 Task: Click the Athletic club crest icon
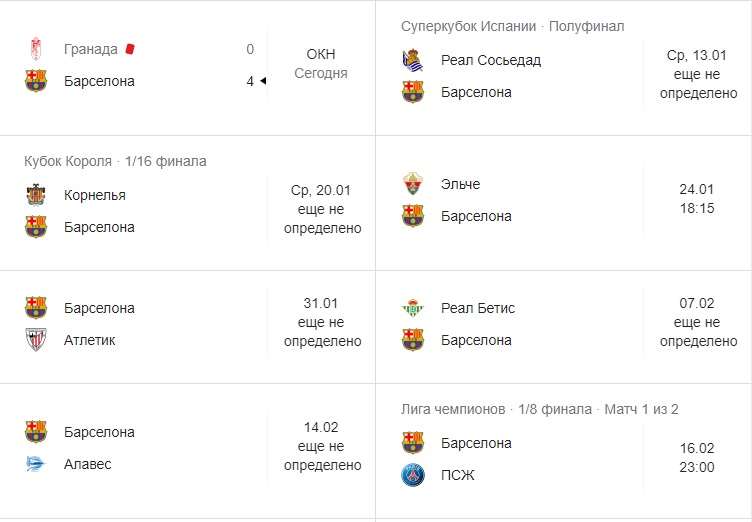pos(36,340)
